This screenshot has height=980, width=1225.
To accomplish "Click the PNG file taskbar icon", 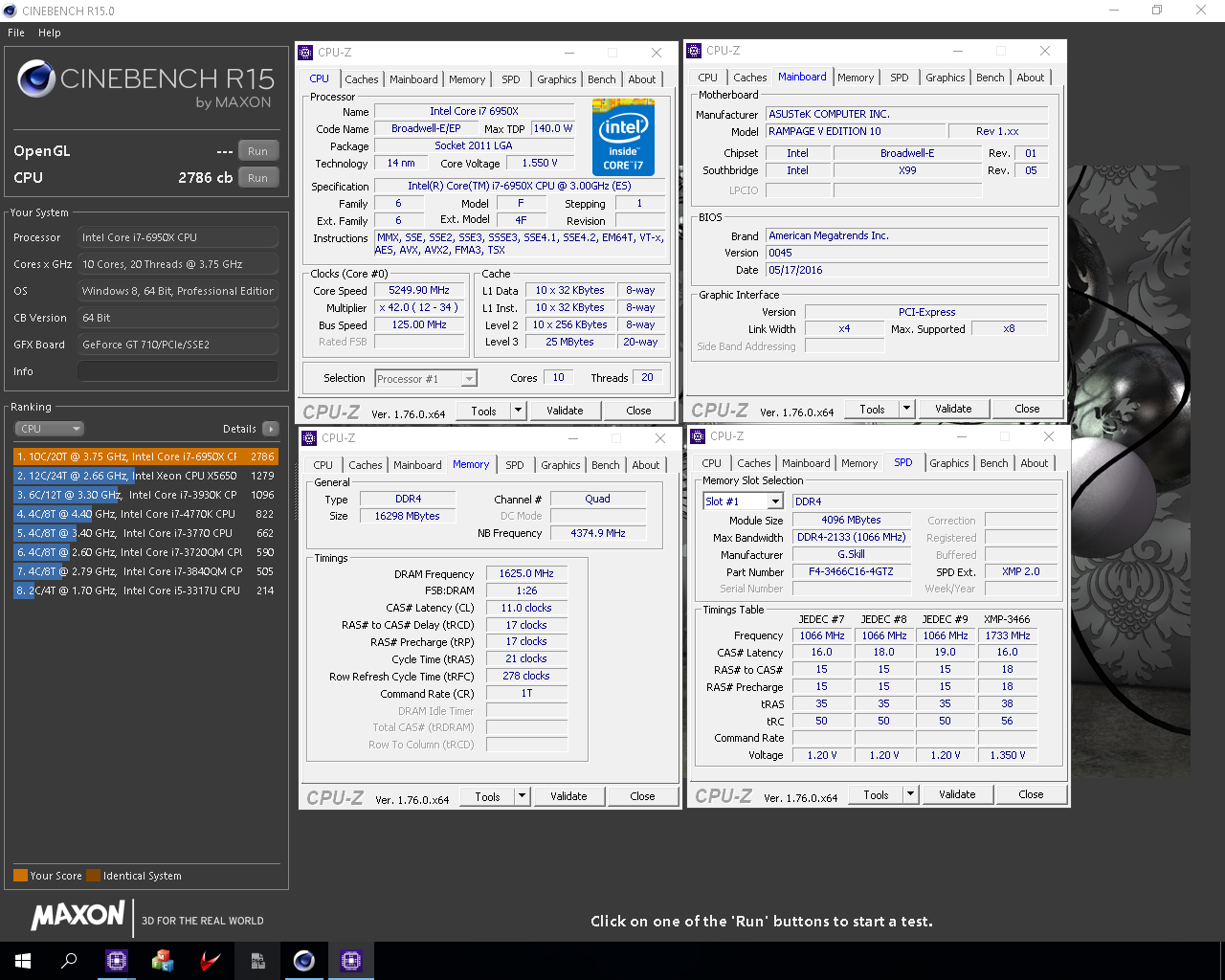I will point(256,961).
